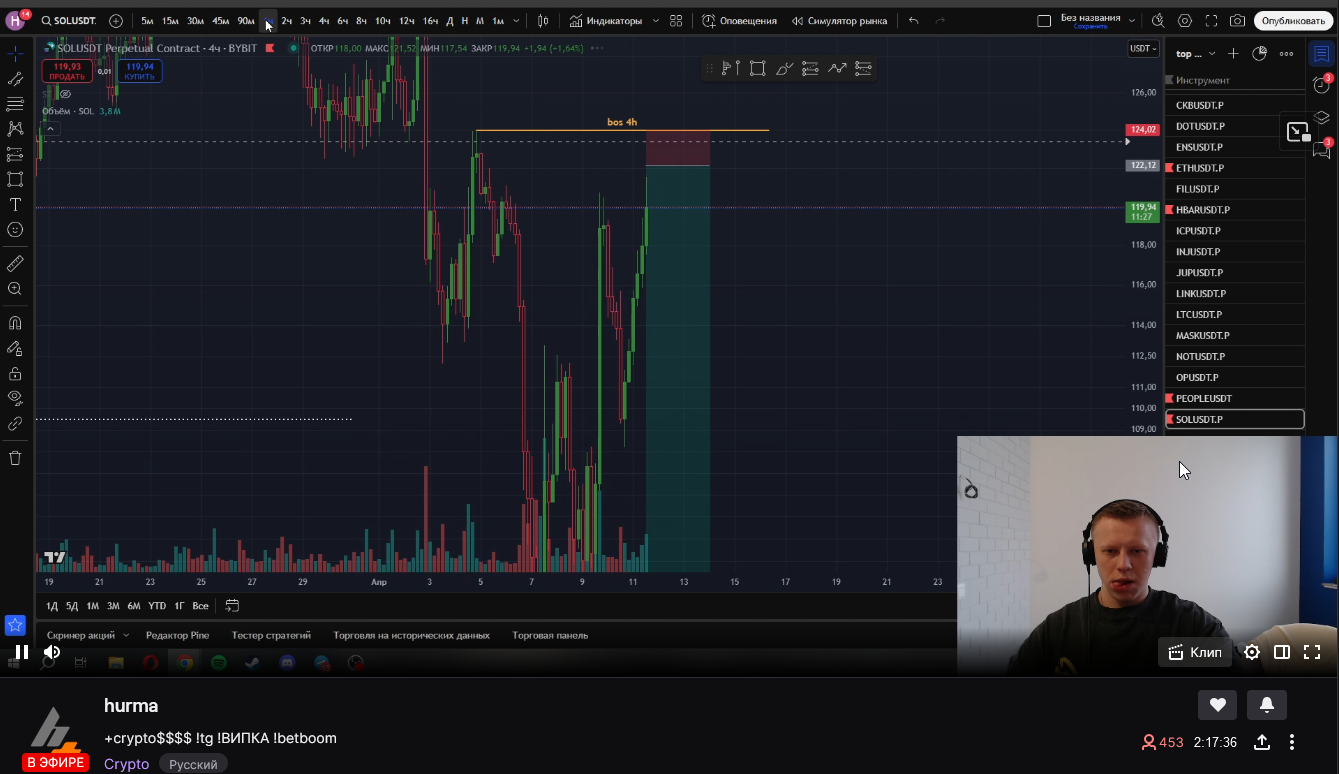Open the patterns tool in left toolbar
Screen dimensions: 1339x774
pyautogui.click(x=15, y=129)
